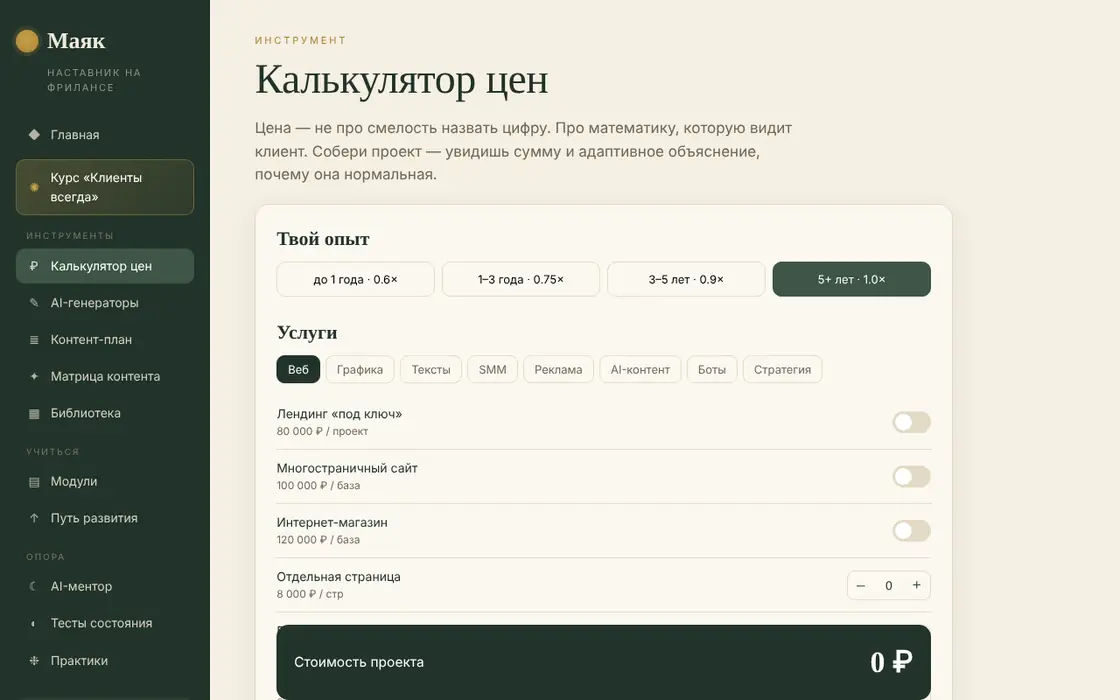Click the «Калькулятор цен» page heading
Screen dimensions: 1120x700
click(x=401, y=80)
